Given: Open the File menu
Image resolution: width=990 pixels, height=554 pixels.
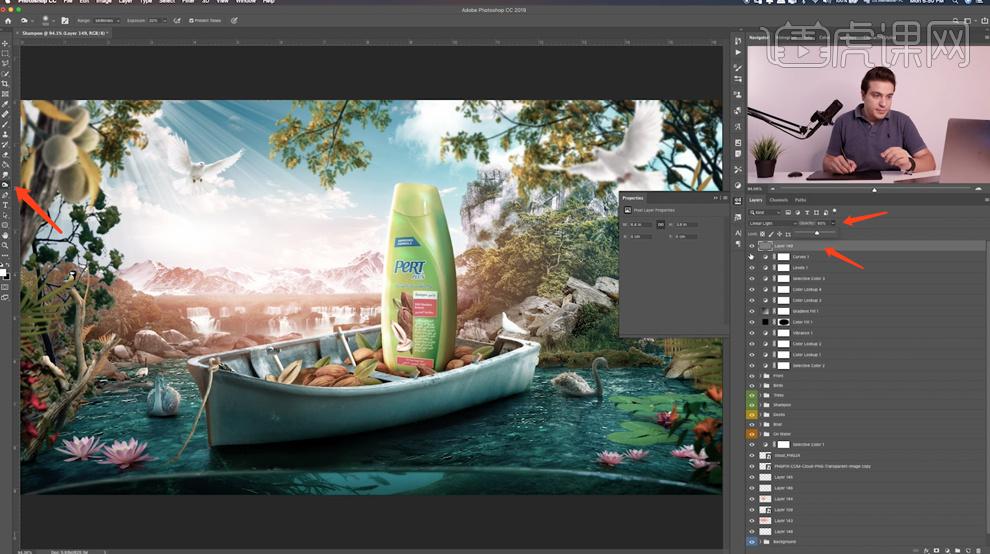Looking at the screenshot, I should click(68, 2).
